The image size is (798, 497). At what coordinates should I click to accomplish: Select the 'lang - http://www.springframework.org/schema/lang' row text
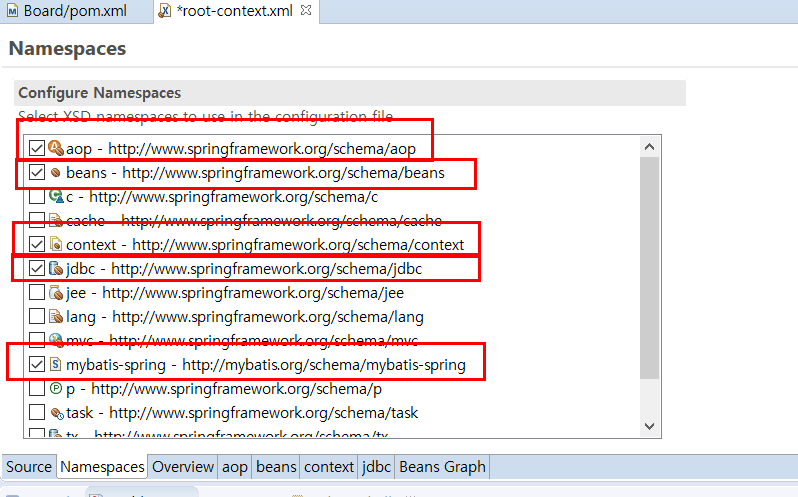(245, 316)
